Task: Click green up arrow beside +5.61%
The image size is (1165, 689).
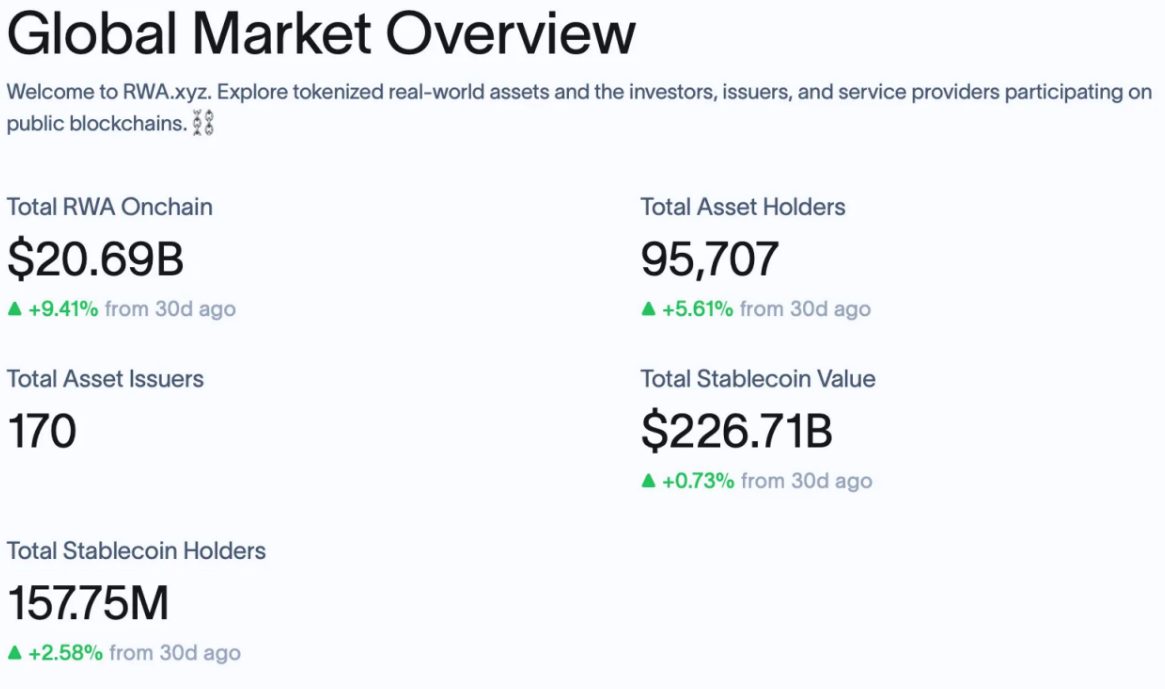Action: (x=648, y=309)
